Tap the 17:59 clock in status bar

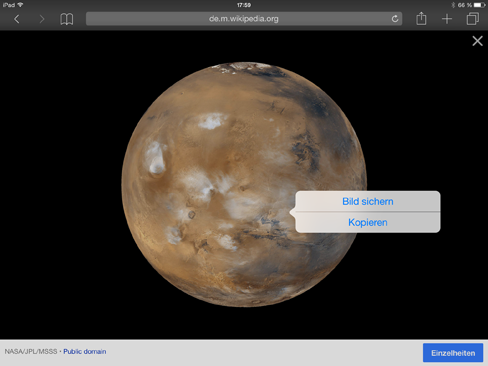[x=244, y=5]
